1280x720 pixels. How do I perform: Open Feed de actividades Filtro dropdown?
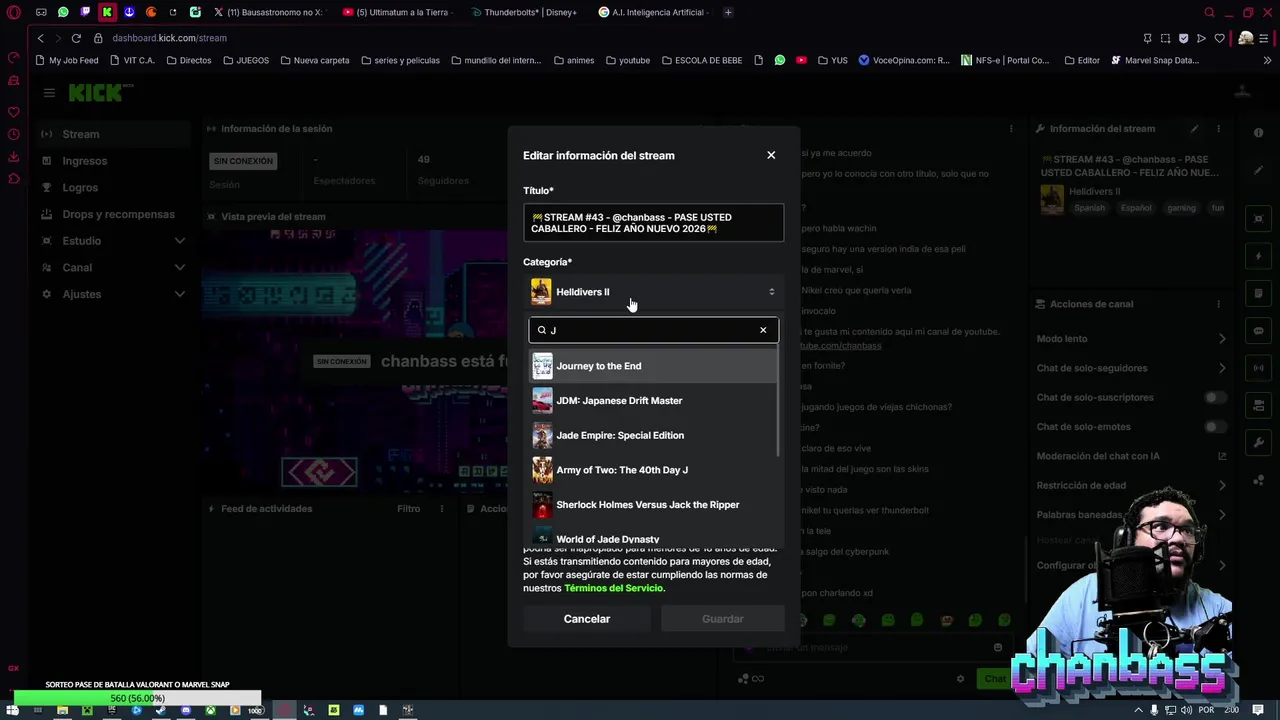click(x=409, y=509)
